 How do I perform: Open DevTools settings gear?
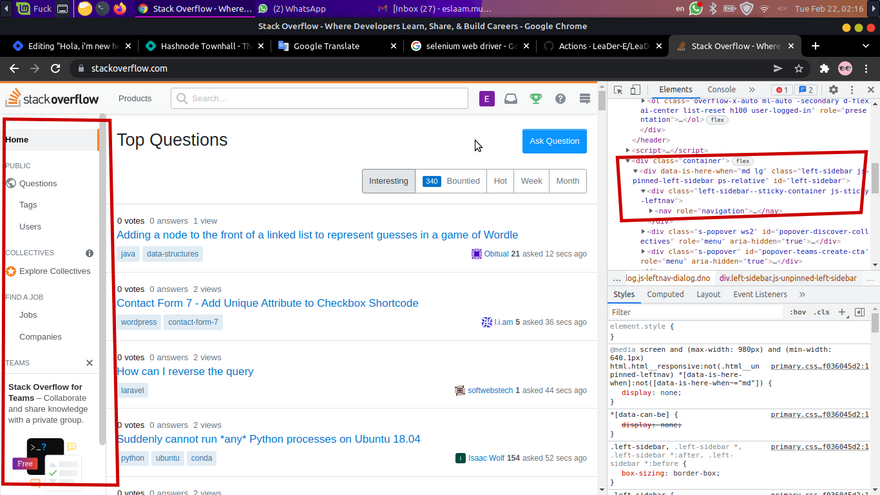[833, 90]
